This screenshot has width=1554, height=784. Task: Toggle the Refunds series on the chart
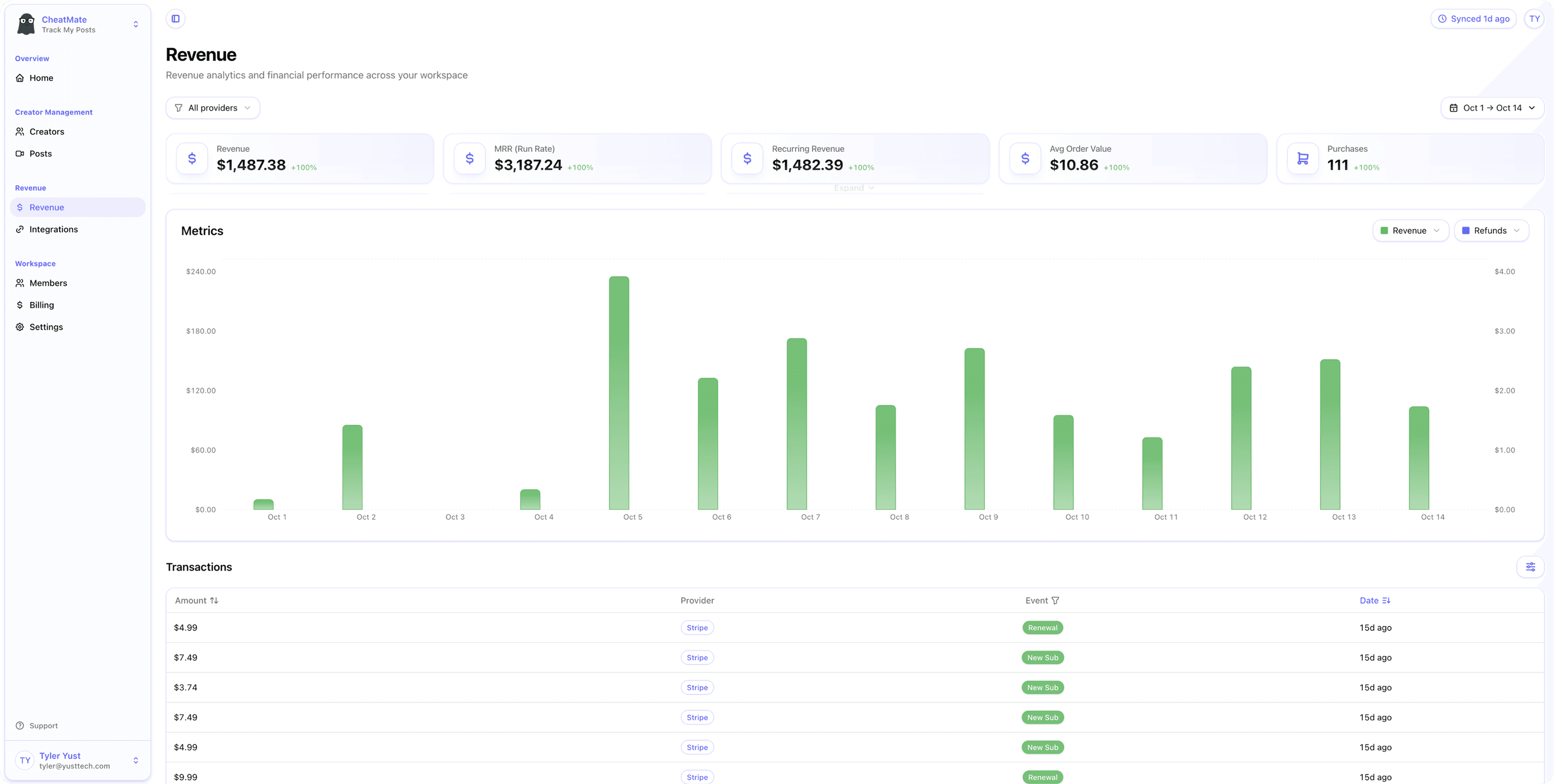click(x=1491, y=230)
